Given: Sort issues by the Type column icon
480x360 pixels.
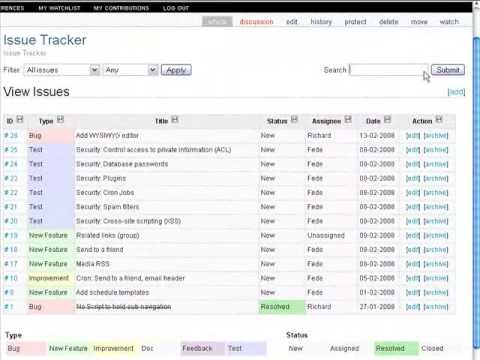Looking at the screenshot, I should point(60,119).
